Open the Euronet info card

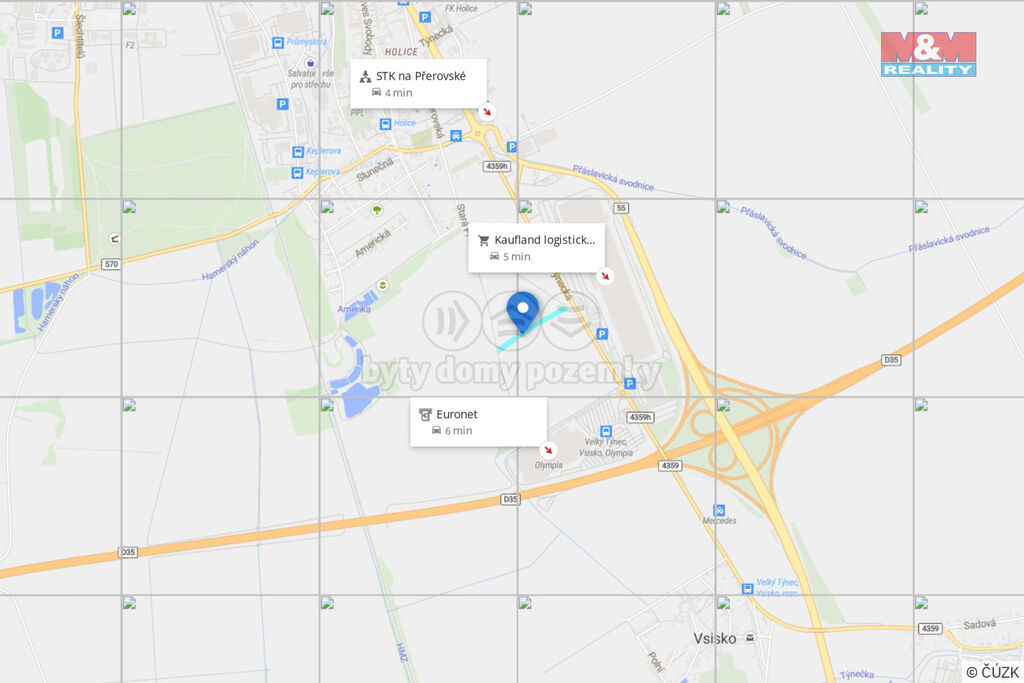(478, 422)
